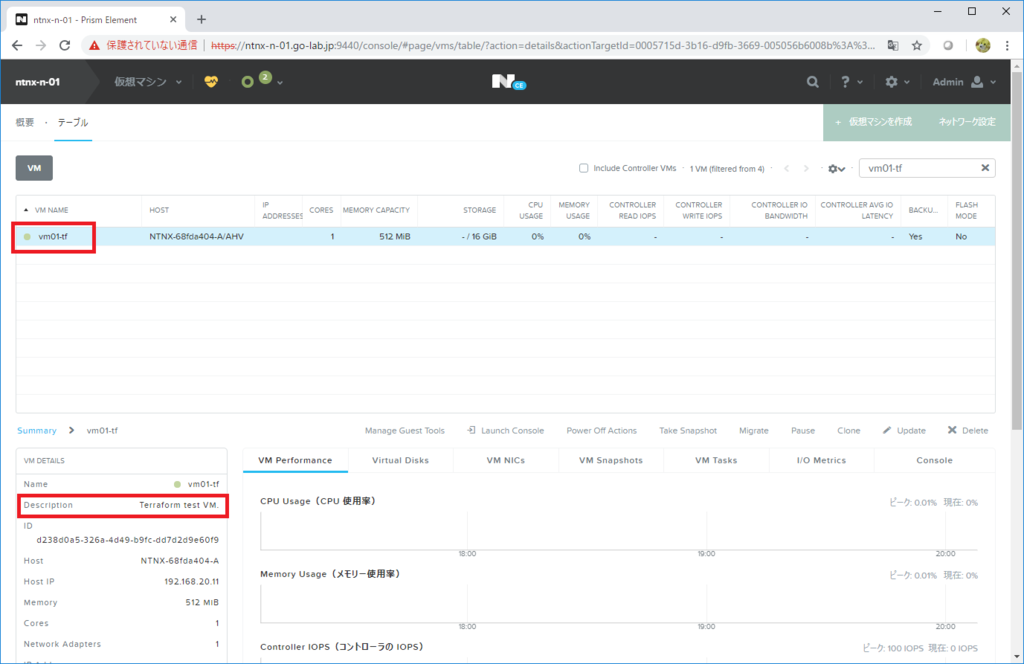Toggle Include Controller VMs checkbox

[584, 168]
